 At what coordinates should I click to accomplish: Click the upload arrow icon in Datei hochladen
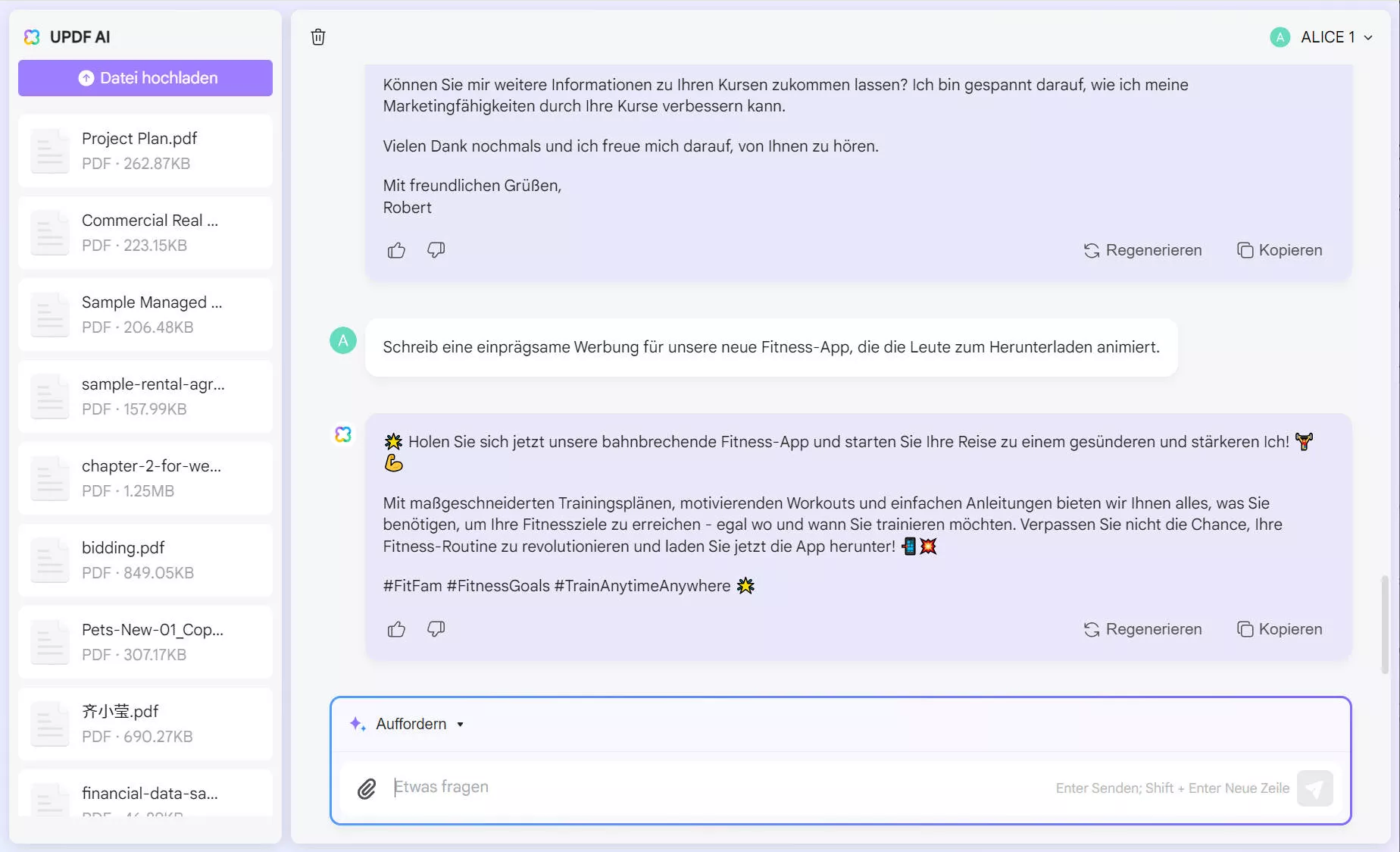coord(86,77)
